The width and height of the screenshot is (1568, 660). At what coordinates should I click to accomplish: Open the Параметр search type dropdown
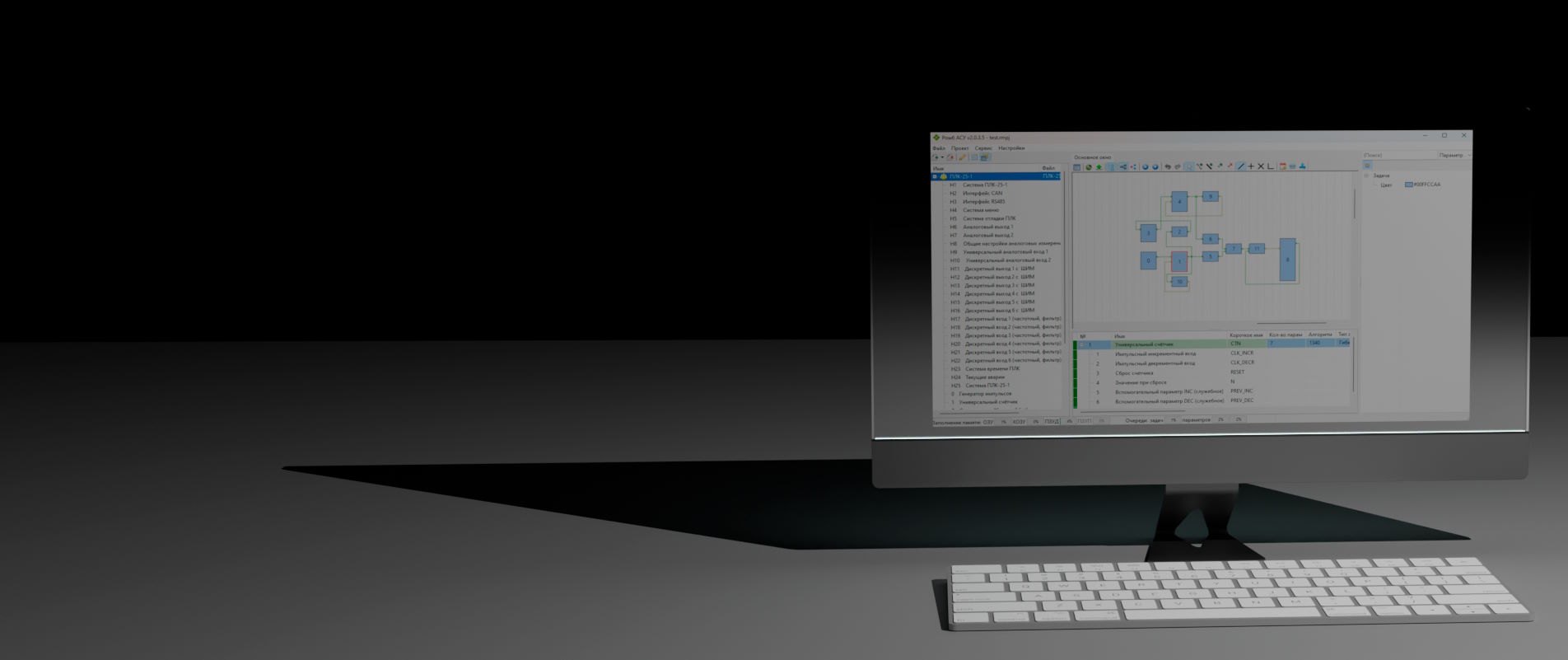(x=1469, y=155)
